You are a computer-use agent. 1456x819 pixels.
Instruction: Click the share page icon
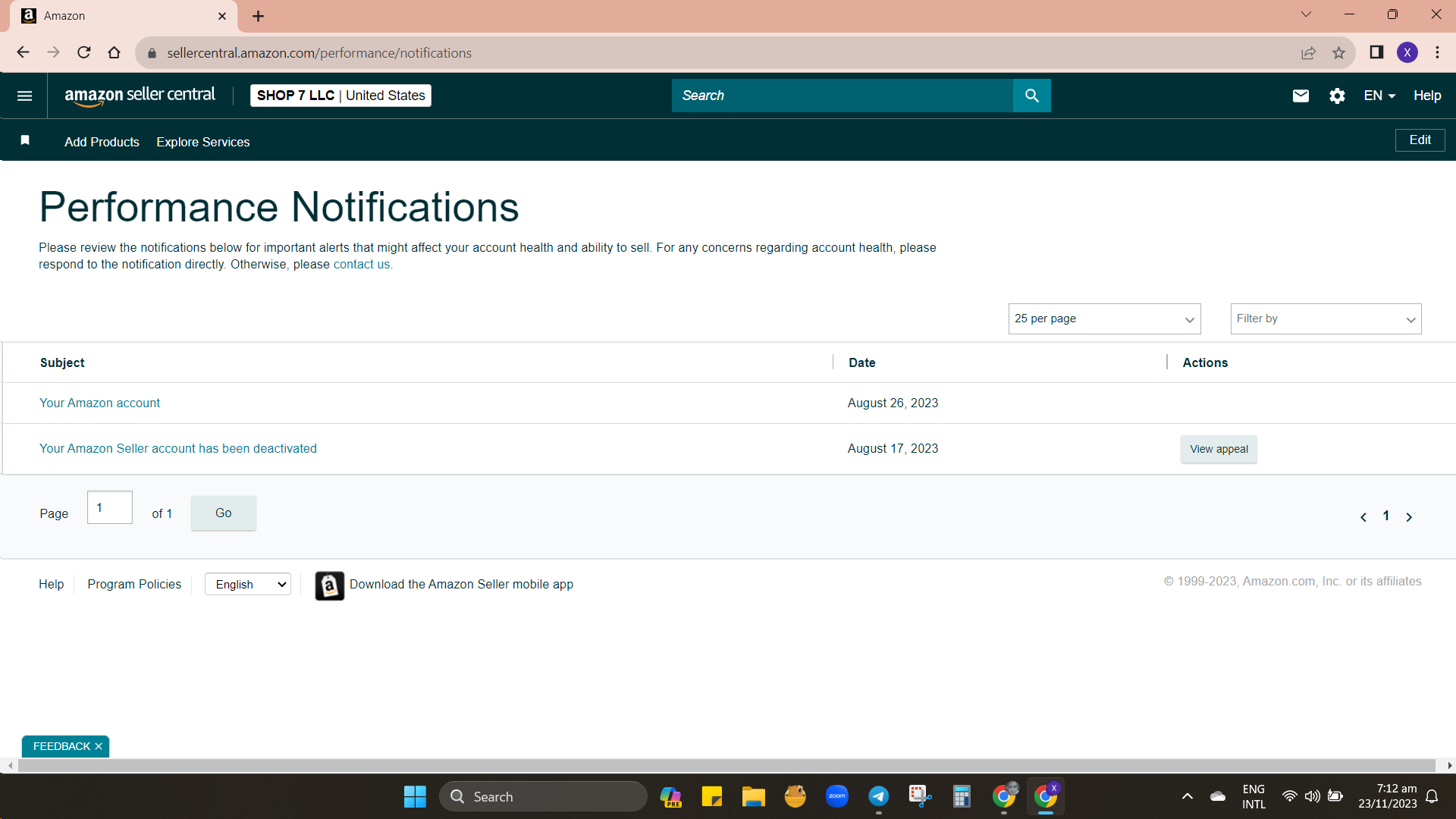coord(1308,52)
